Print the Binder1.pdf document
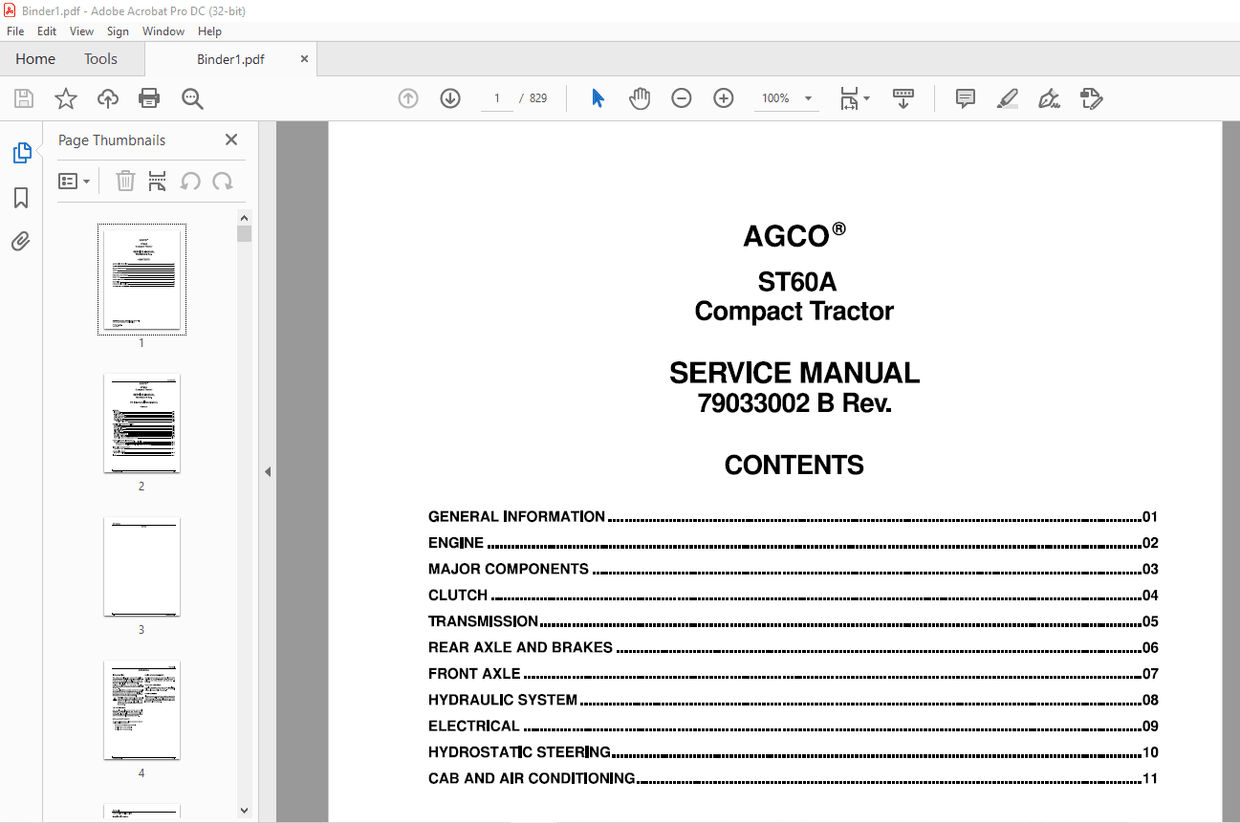This screenshot has width=1240, height=823. tap(149, 98)
